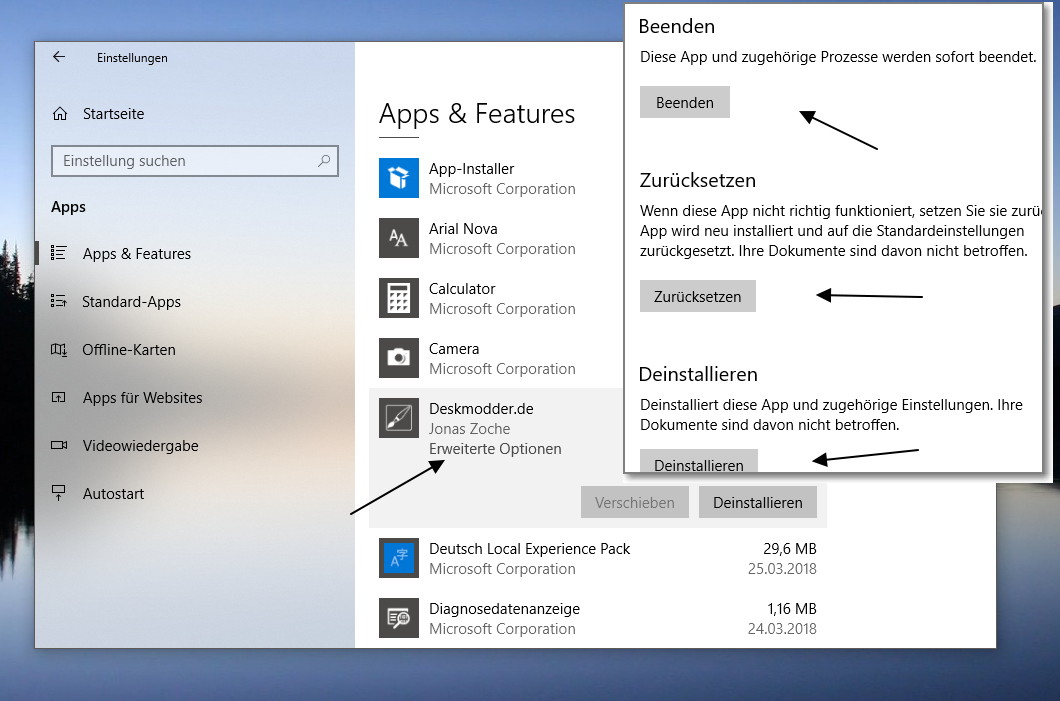The height and width of the screenshot is (701, 1060).
Task: Click the Calculator app icon
Action: pos(399,298)
